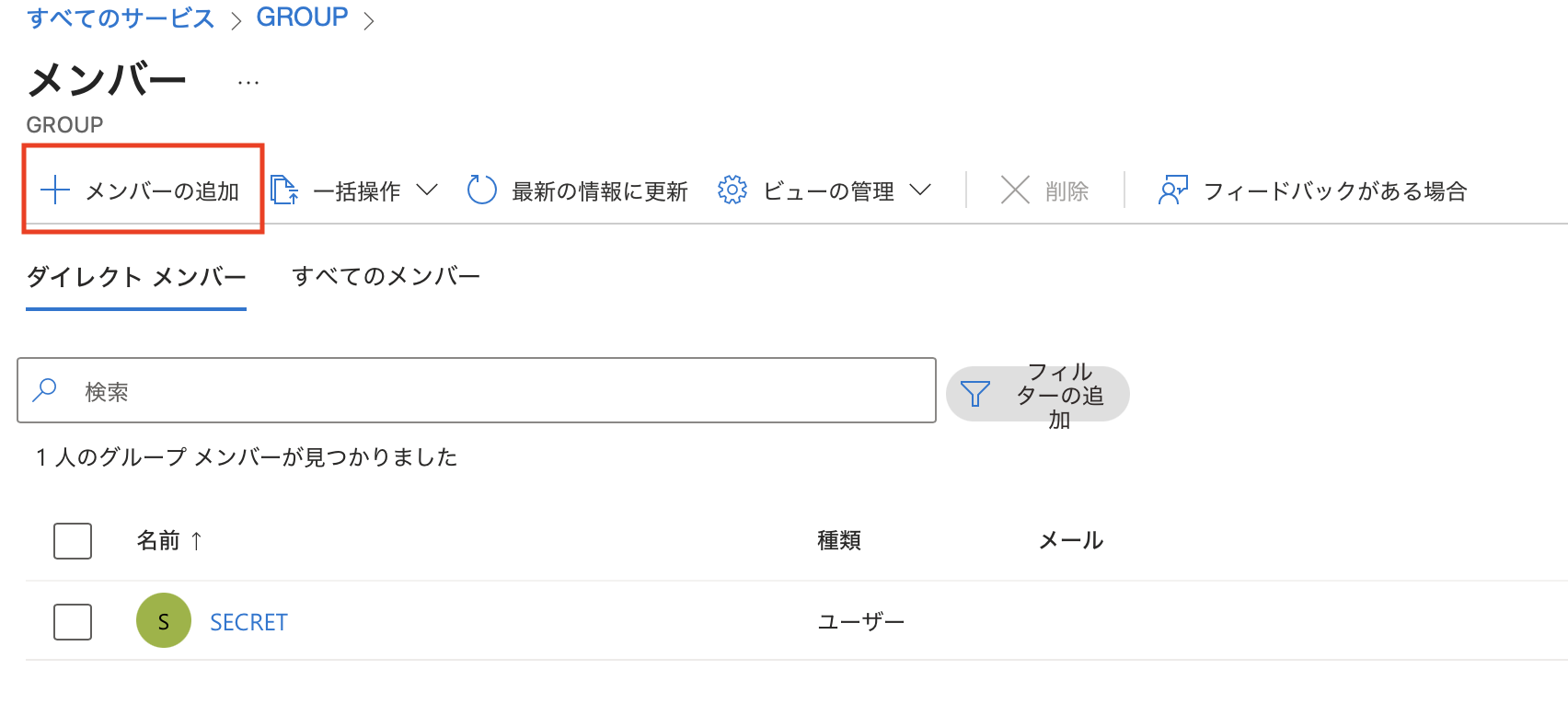Click the feedback person icon
Image resolution: width=1568 pixels, height=727 pixels.
pos(1172,190)
